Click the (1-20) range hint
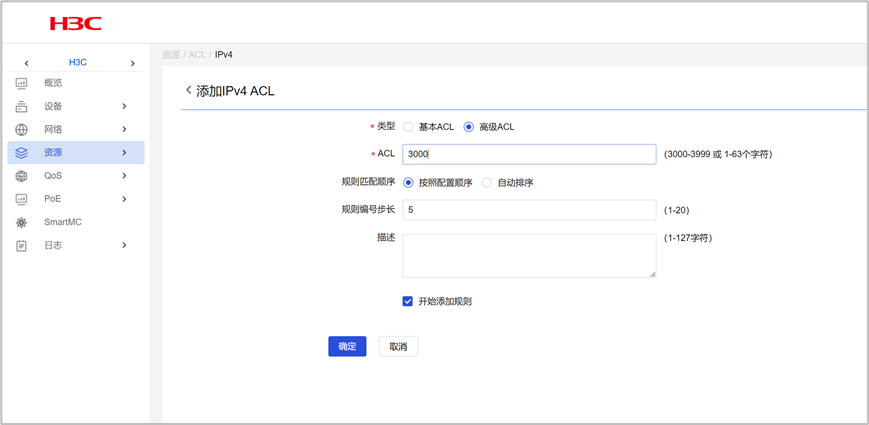This screenshot has width=869, height=425. click(x=676, y=210)
